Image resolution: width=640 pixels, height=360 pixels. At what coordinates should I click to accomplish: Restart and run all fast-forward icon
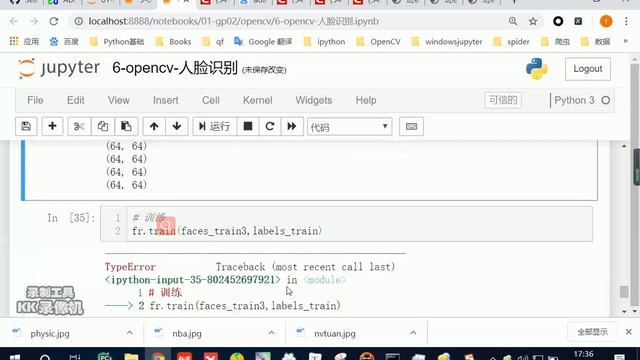click(291, 126)
